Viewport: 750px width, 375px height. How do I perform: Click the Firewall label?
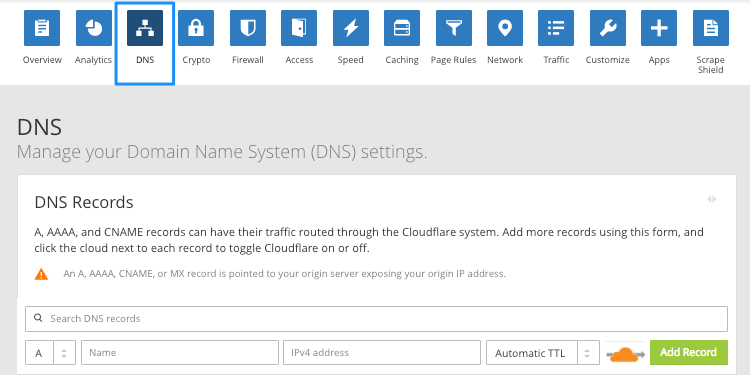tap(248, 60)
